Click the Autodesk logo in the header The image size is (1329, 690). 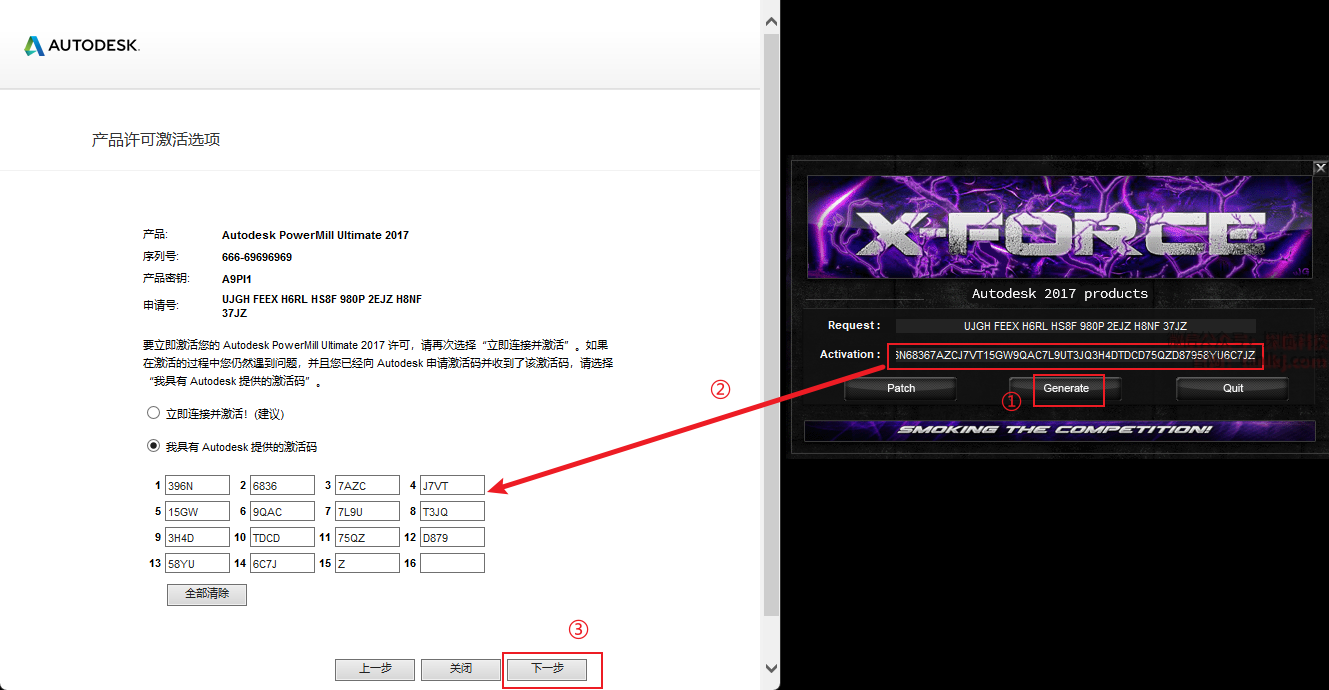tap(82, 45)
